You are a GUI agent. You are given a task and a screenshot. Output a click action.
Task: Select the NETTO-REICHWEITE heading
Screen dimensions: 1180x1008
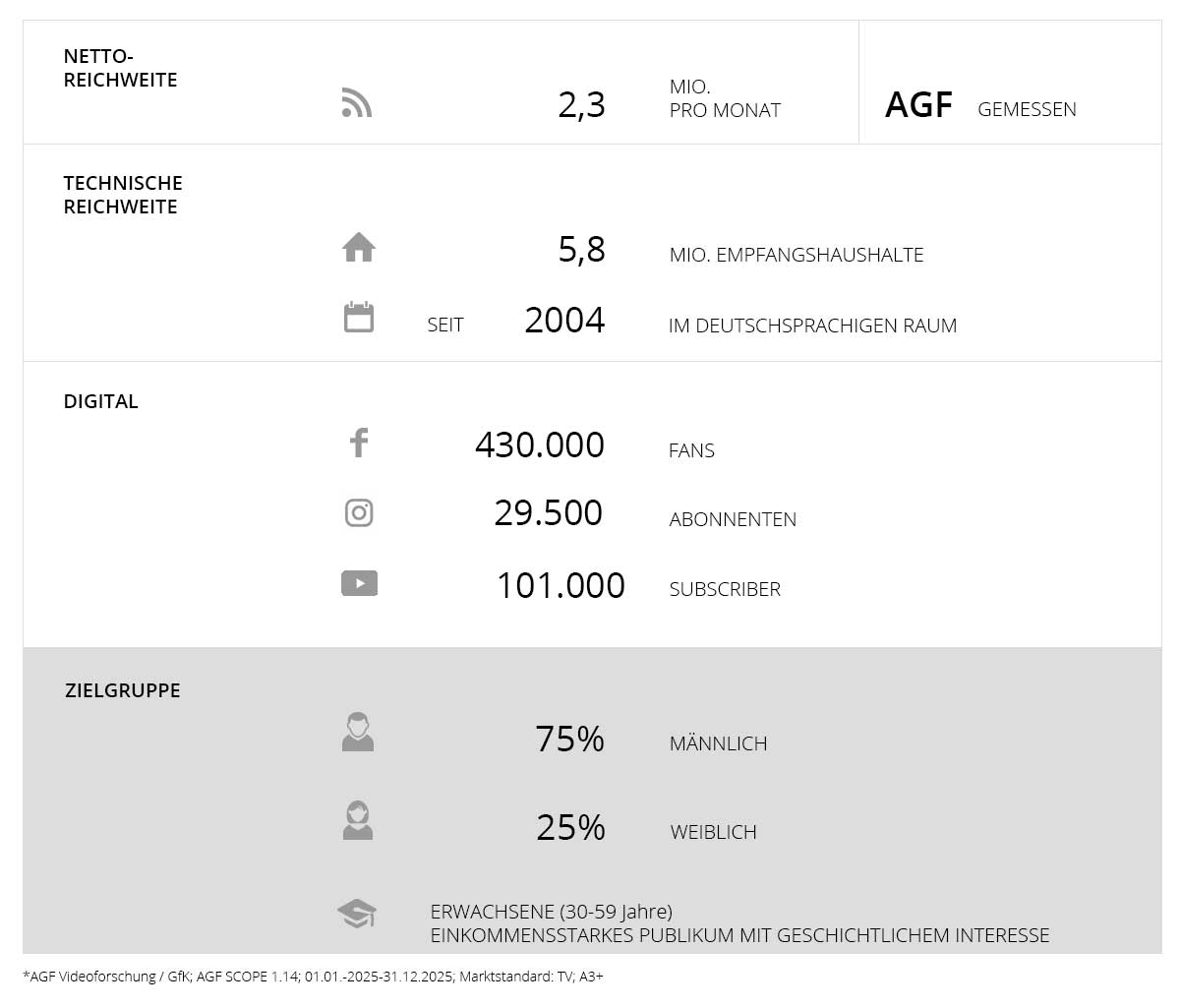pyautogui.click(x=120, y=69)
